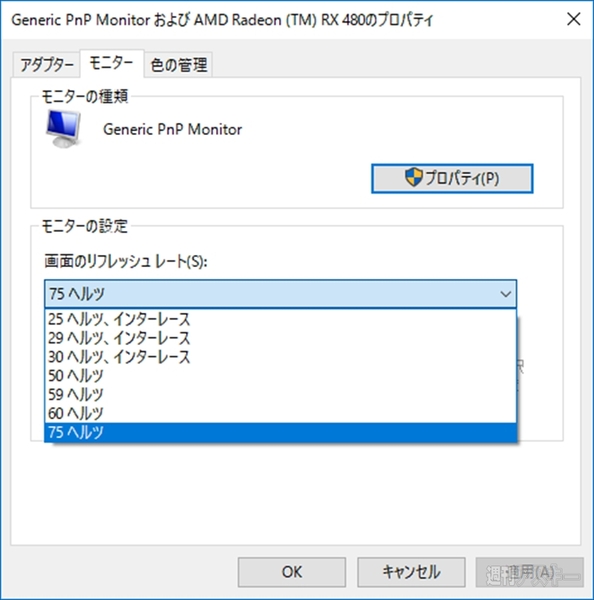Image resolution: width=594 pixels, height=600 pixels.
Task: Open the 色の管理 tab
Action: point(178,65)
